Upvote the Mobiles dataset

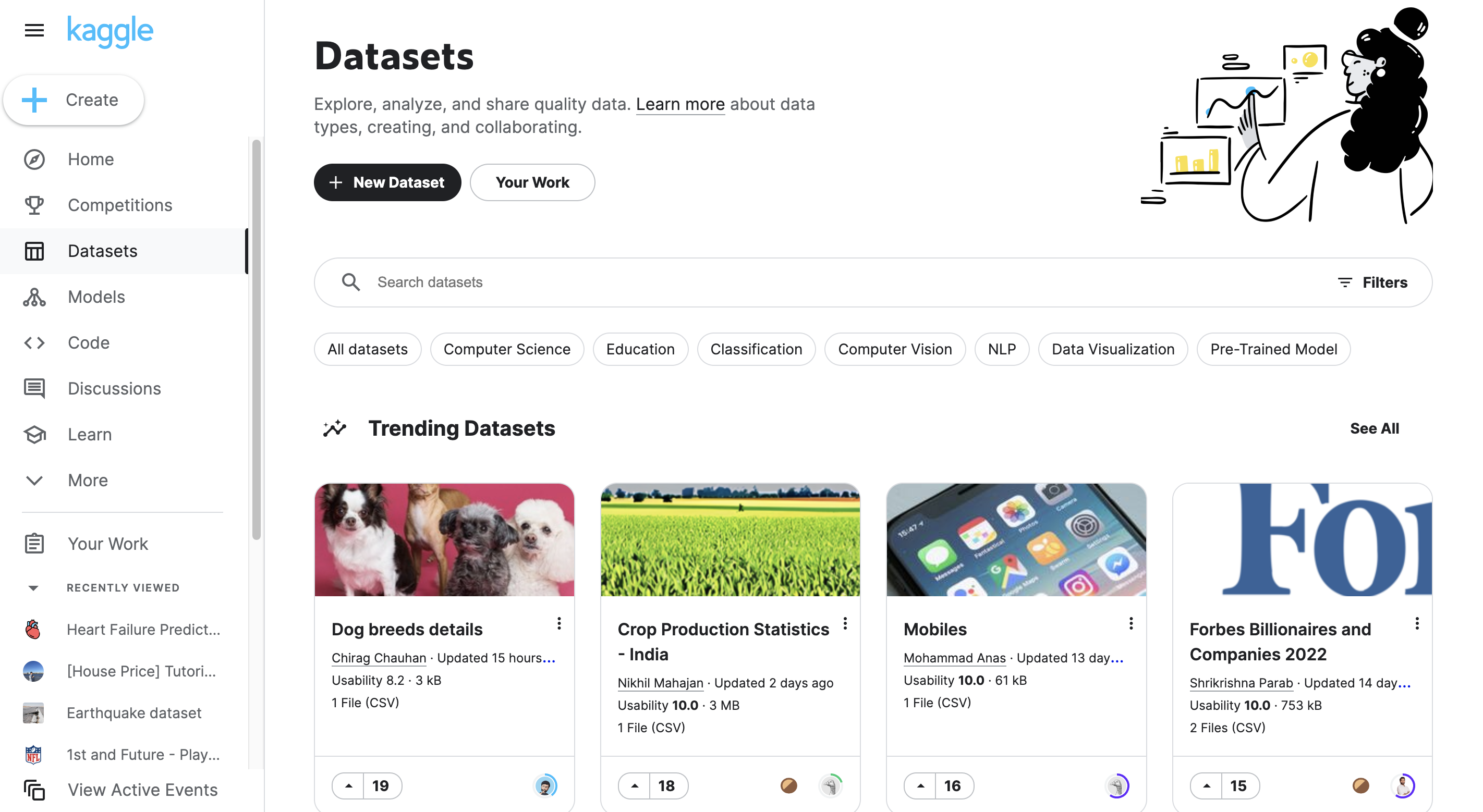(920, 785)
